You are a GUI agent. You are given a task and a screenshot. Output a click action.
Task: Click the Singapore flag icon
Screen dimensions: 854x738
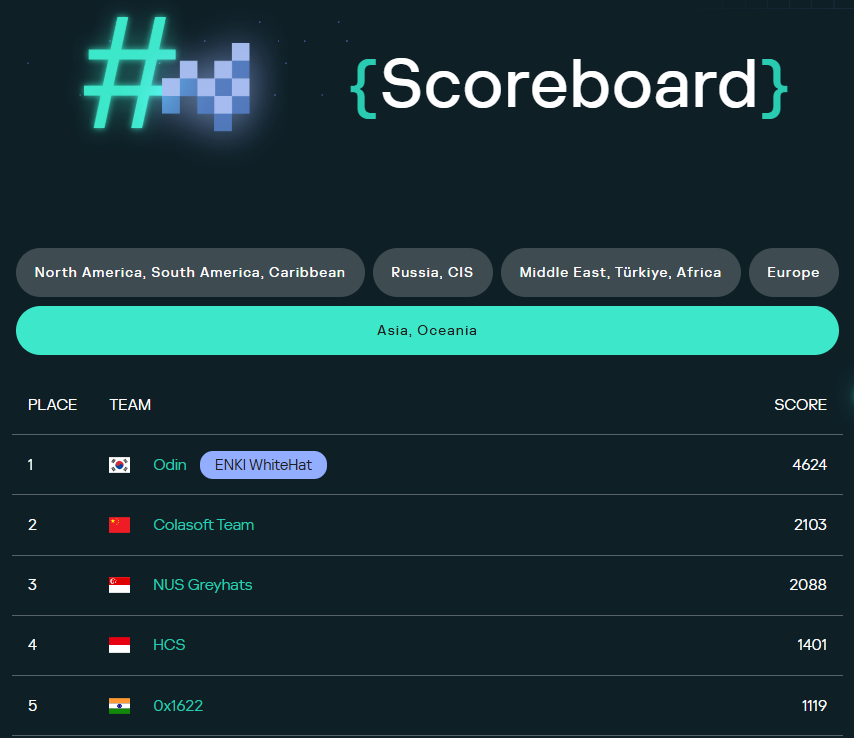coord(119,585)
